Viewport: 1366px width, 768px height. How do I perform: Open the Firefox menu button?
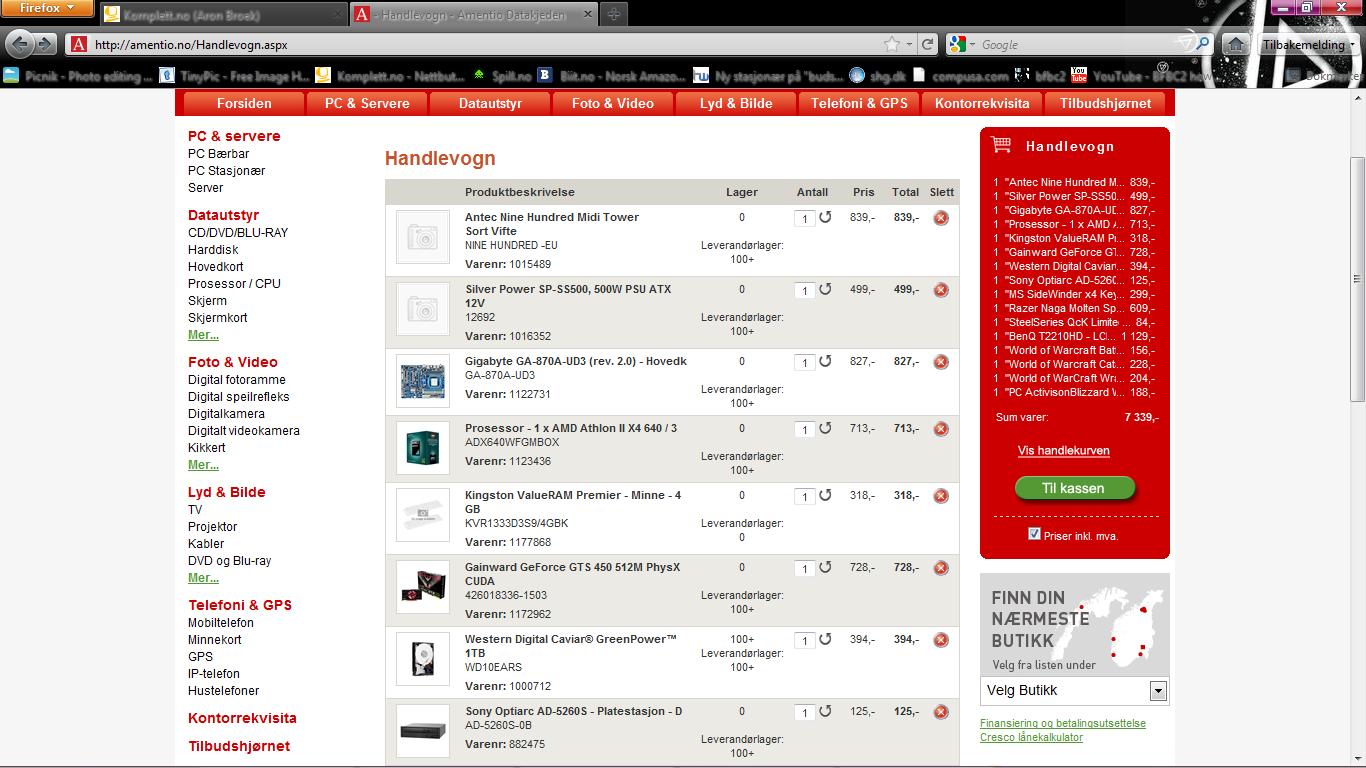coord(47,8)
